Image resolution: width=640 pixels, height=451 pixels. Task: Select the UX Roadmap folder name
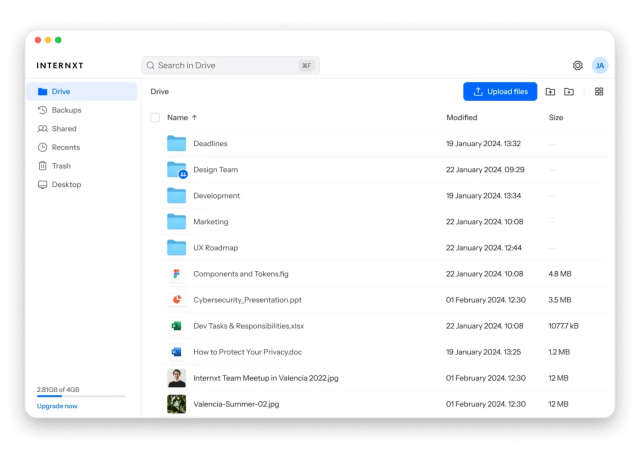(216, 248)
